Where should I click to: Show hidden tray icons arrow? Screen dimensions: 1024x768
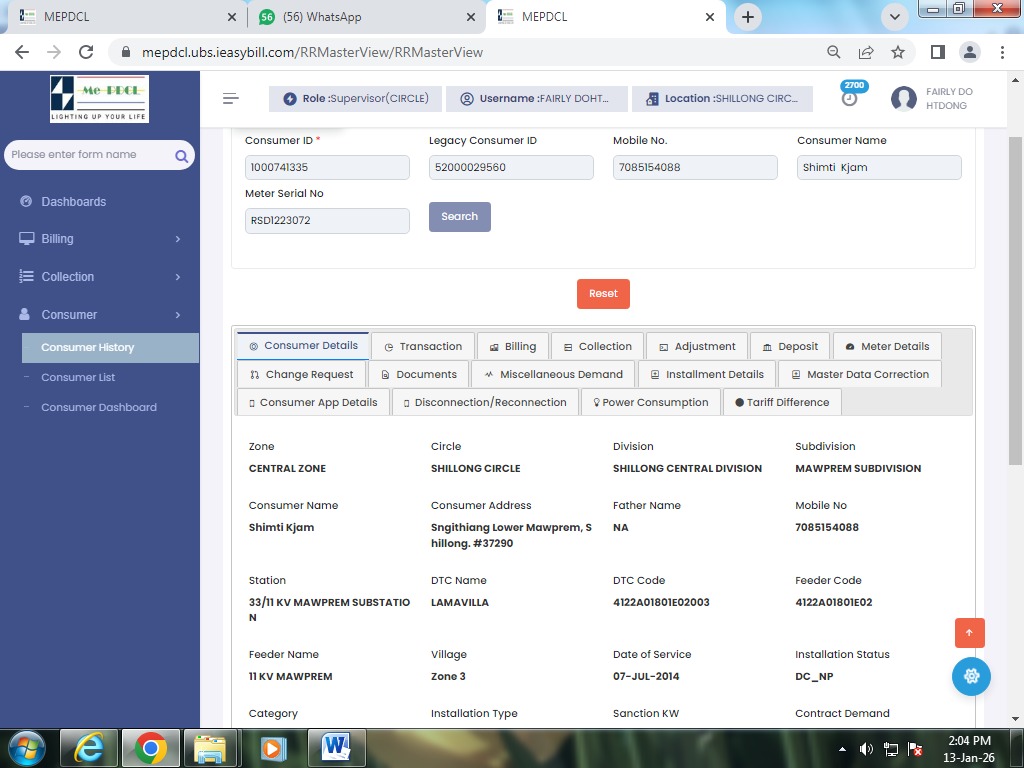[x=842, y=749]
